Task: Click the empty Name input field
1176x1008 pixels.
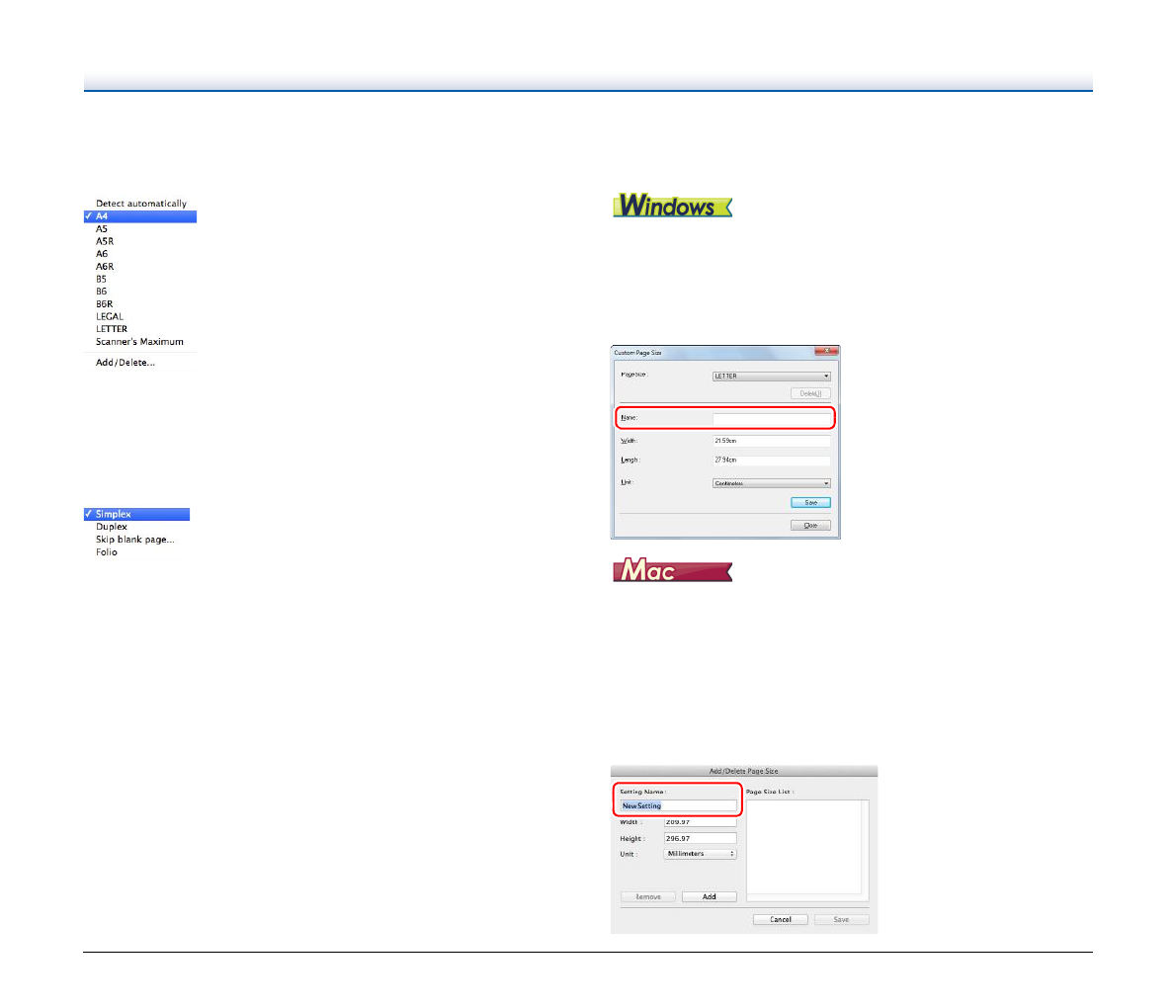Action: pyautogui.click(x=771, y=418)
